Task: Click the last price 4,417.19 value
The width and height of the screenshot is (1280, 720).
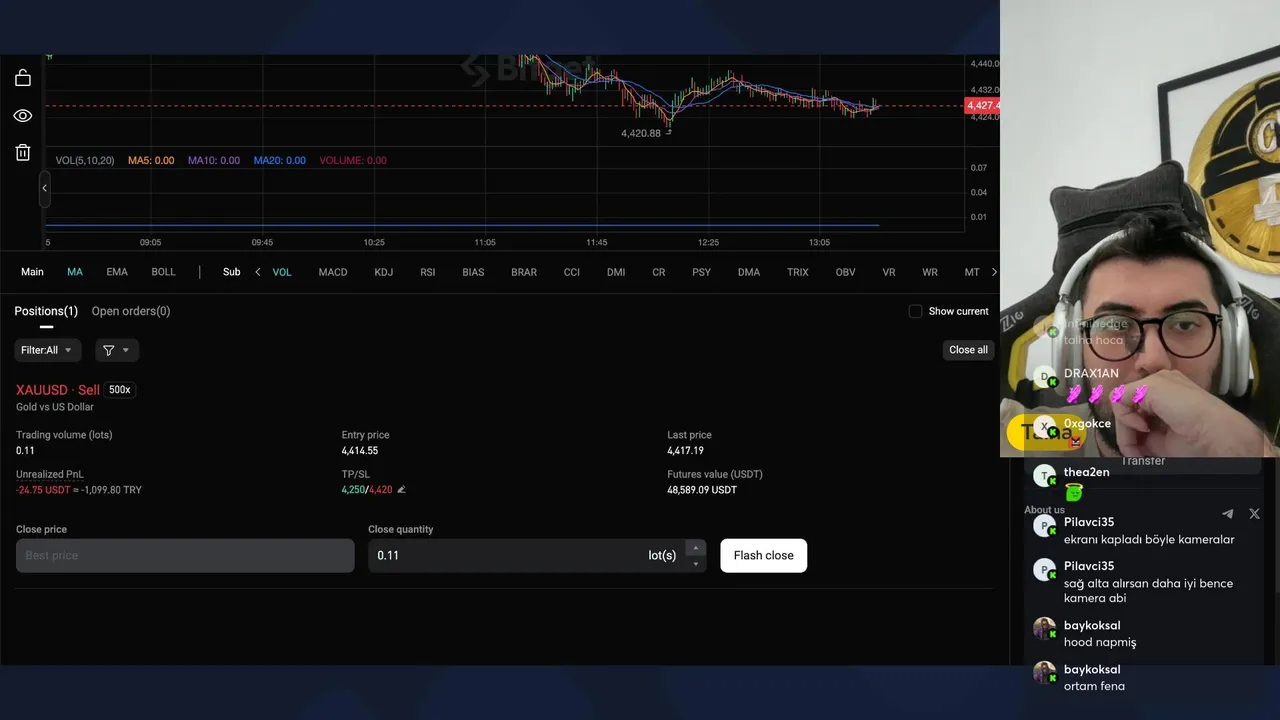Action: point(686,451)
